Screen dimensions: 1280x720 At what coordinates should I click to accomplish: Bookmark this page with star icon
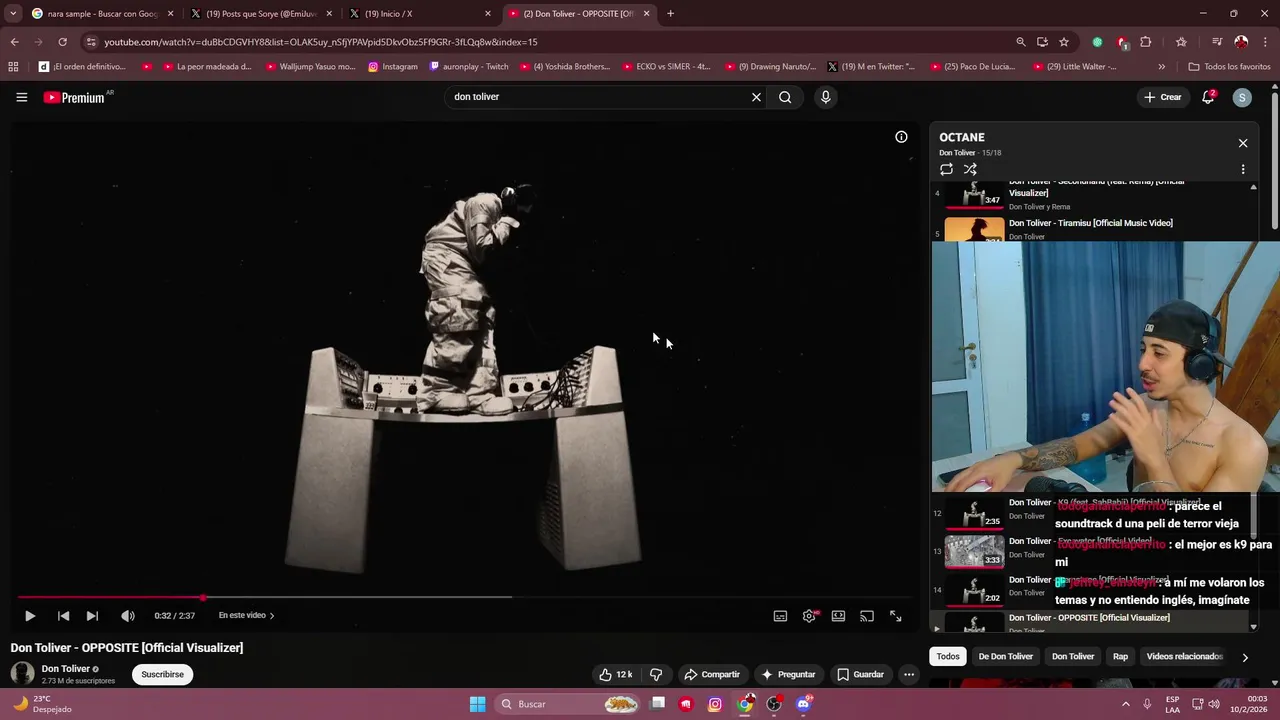click(x=1064, y=42)
